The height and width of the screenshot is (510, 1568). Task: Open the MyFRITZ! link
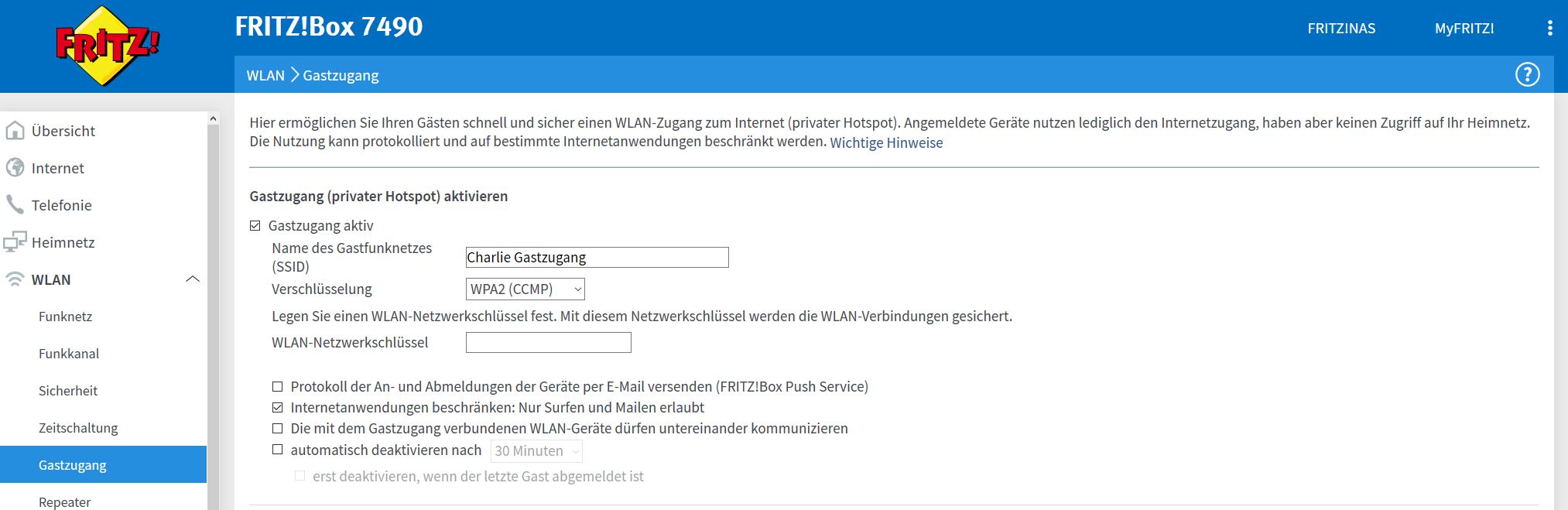click(x=1464, y=29)
